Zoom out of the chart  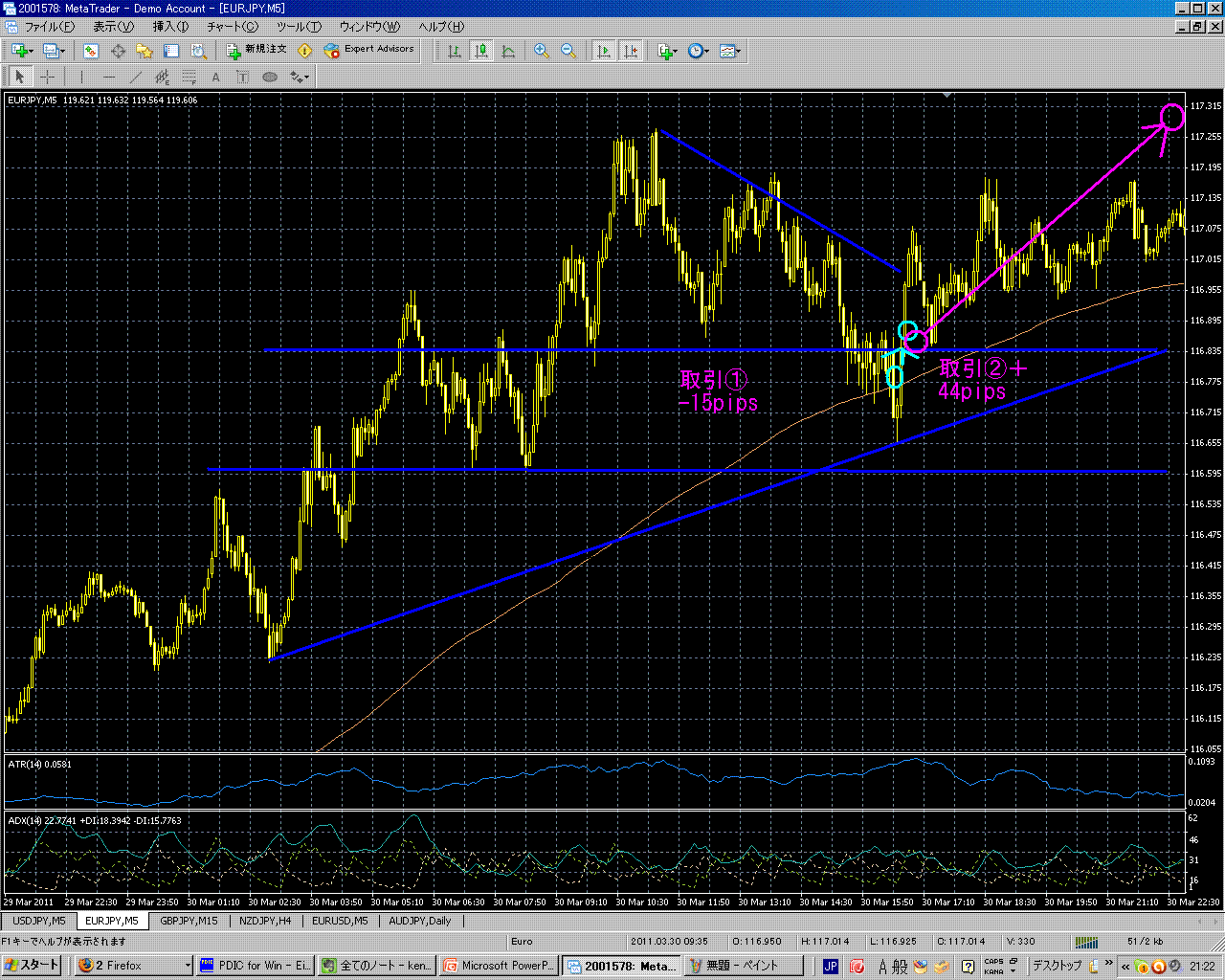click(x=568, y=51)
